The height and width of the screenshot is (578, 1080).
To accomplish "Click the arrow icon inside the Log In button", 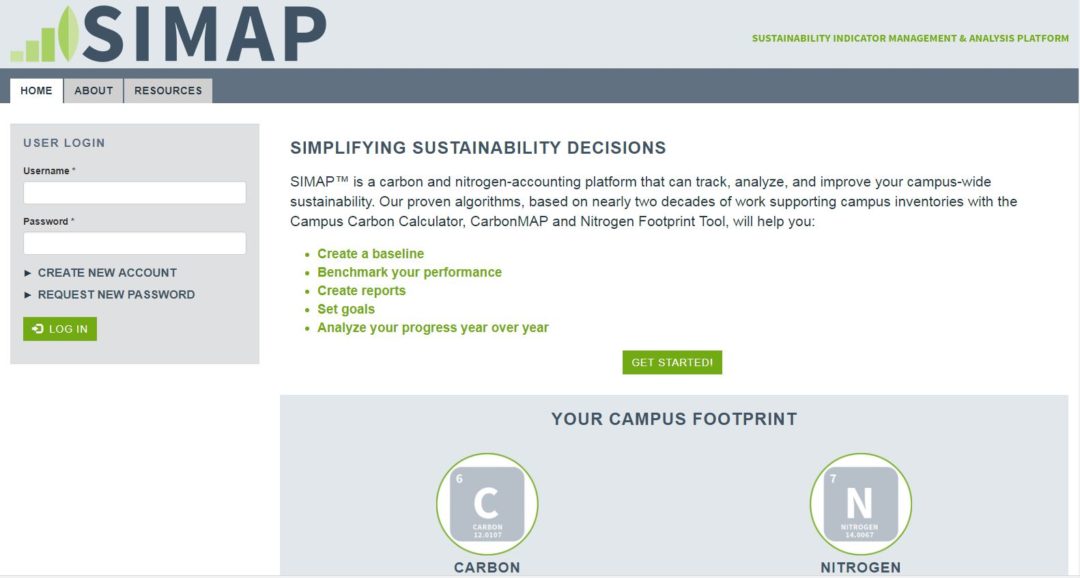I will coord(38,329).
